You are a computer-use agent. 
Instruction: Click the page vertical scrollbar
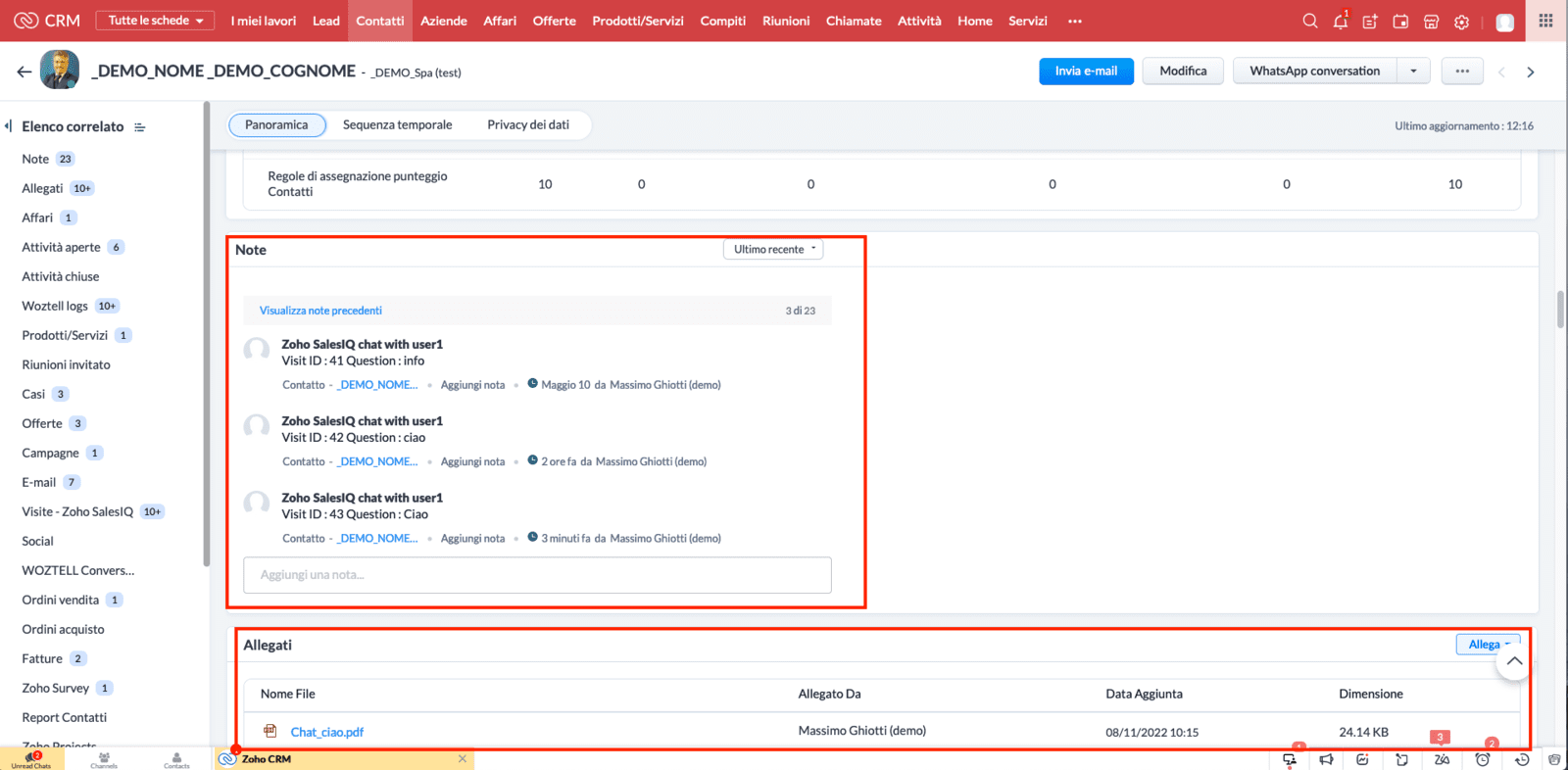[x=1560, y=310]
